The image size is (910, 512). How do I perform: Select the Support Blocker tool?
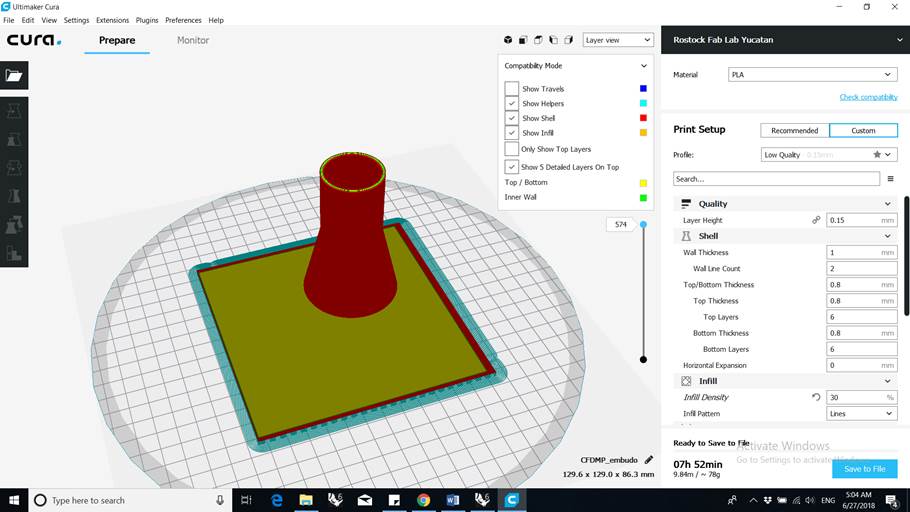pos(14,253)
